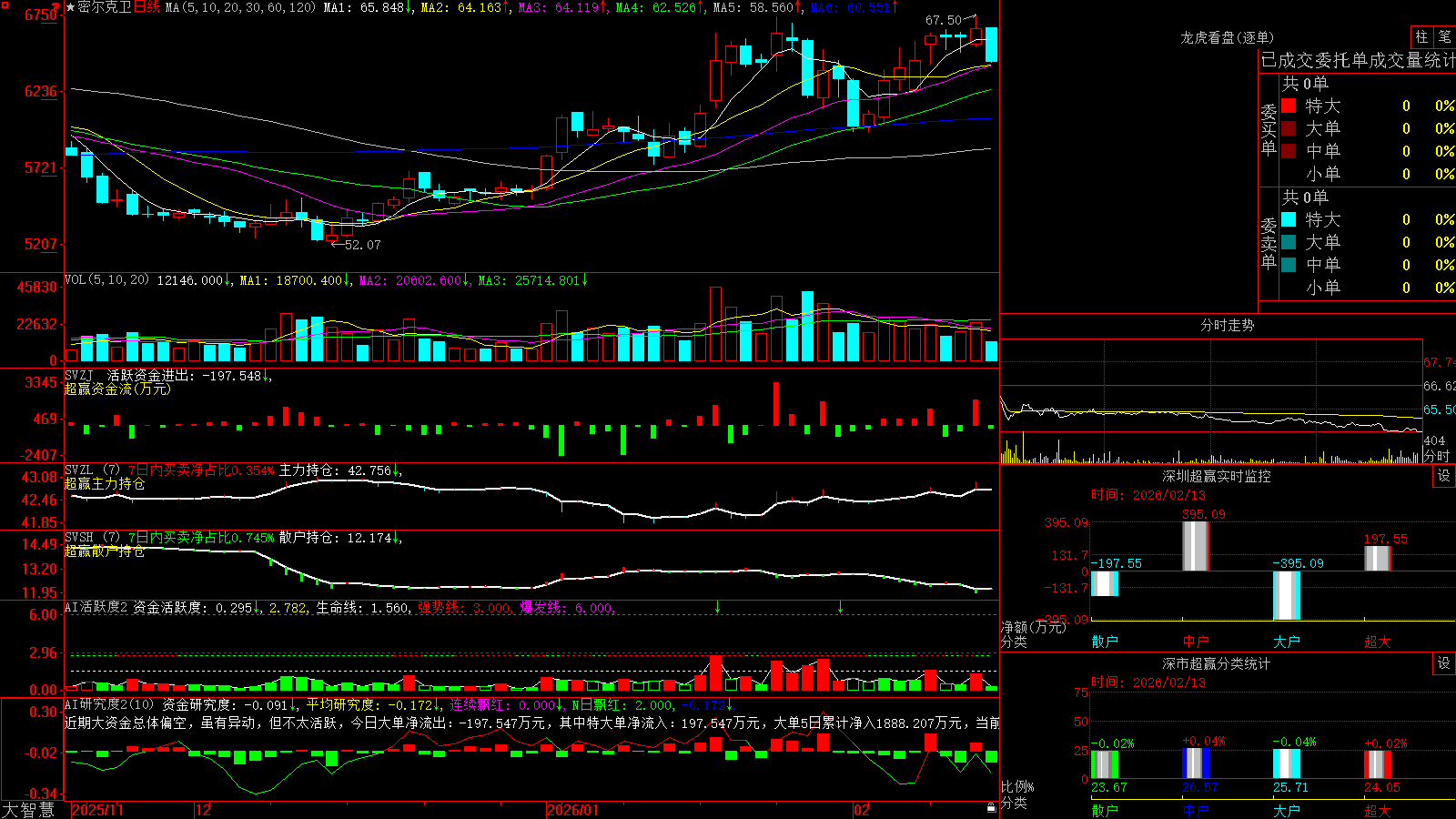This screenshot has width=1456, height=819.
Task: Open the SVZL (7) indicator label
Action: click(92, 470)
